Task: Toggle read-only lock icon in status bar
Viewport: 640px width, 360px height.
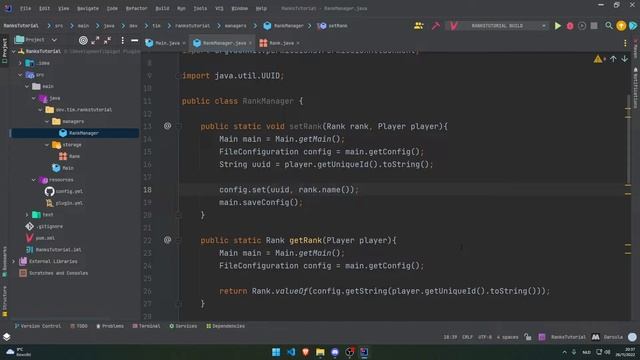Action: [528, 337]
